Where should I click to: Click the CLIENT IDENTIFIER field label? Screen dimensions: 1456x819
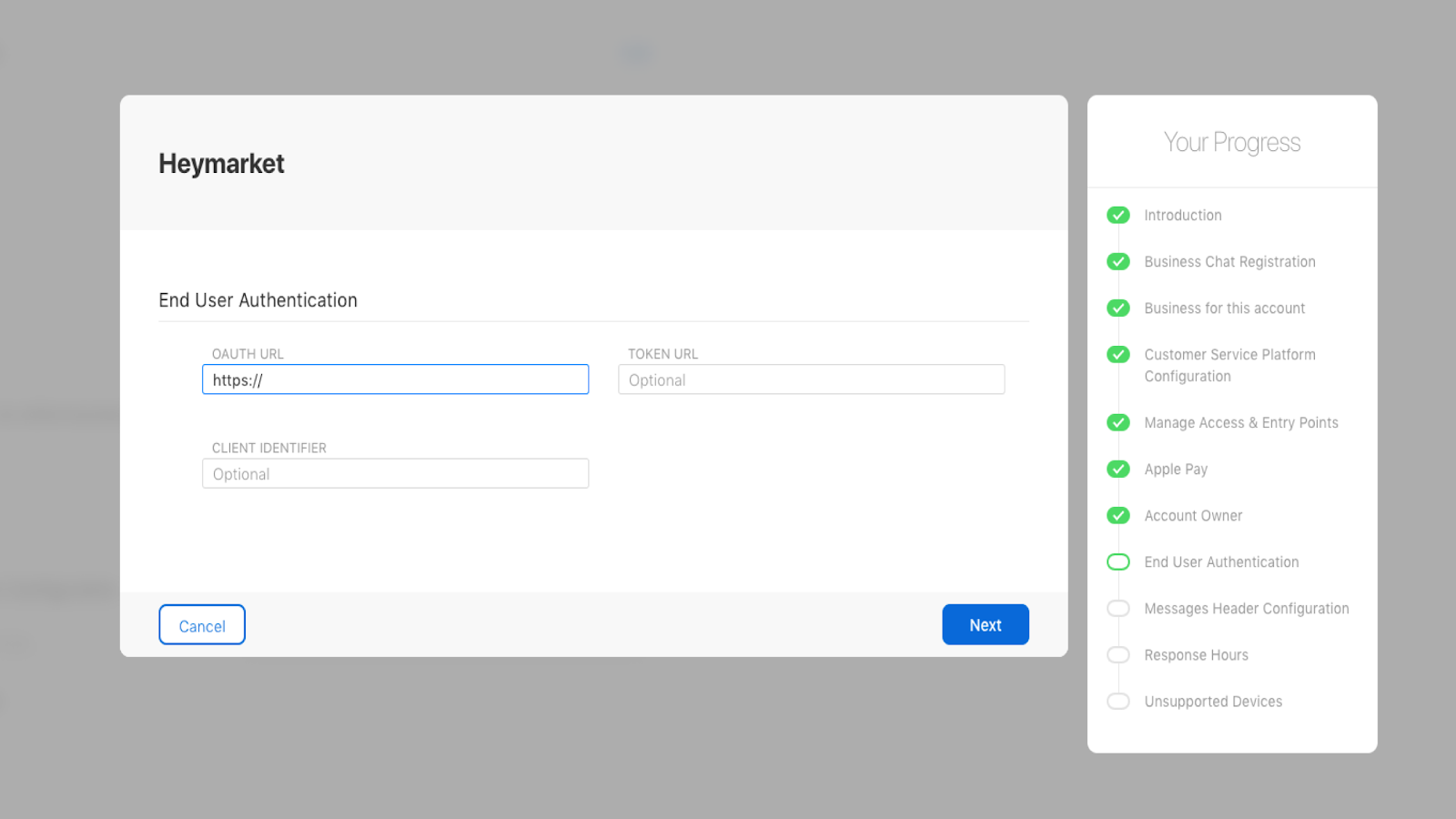click(268, 448)
